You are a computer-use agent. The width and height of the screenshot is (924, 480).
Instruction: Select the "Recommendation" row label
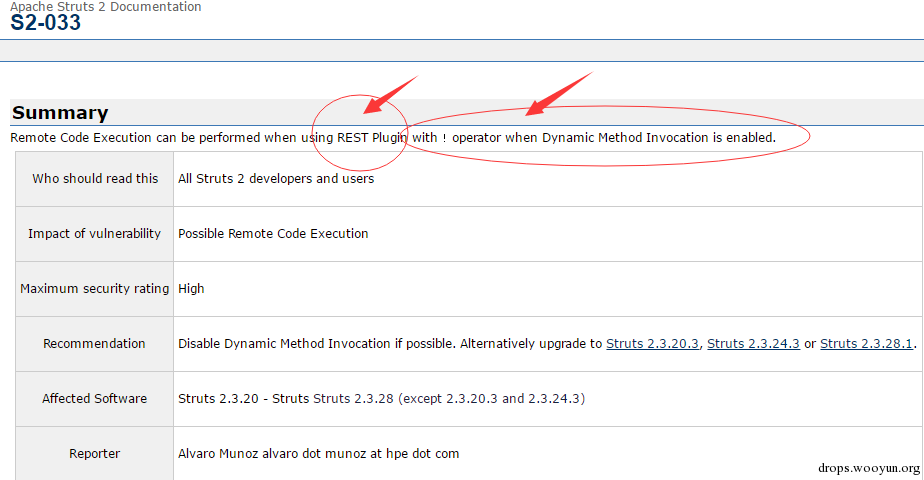95,344
